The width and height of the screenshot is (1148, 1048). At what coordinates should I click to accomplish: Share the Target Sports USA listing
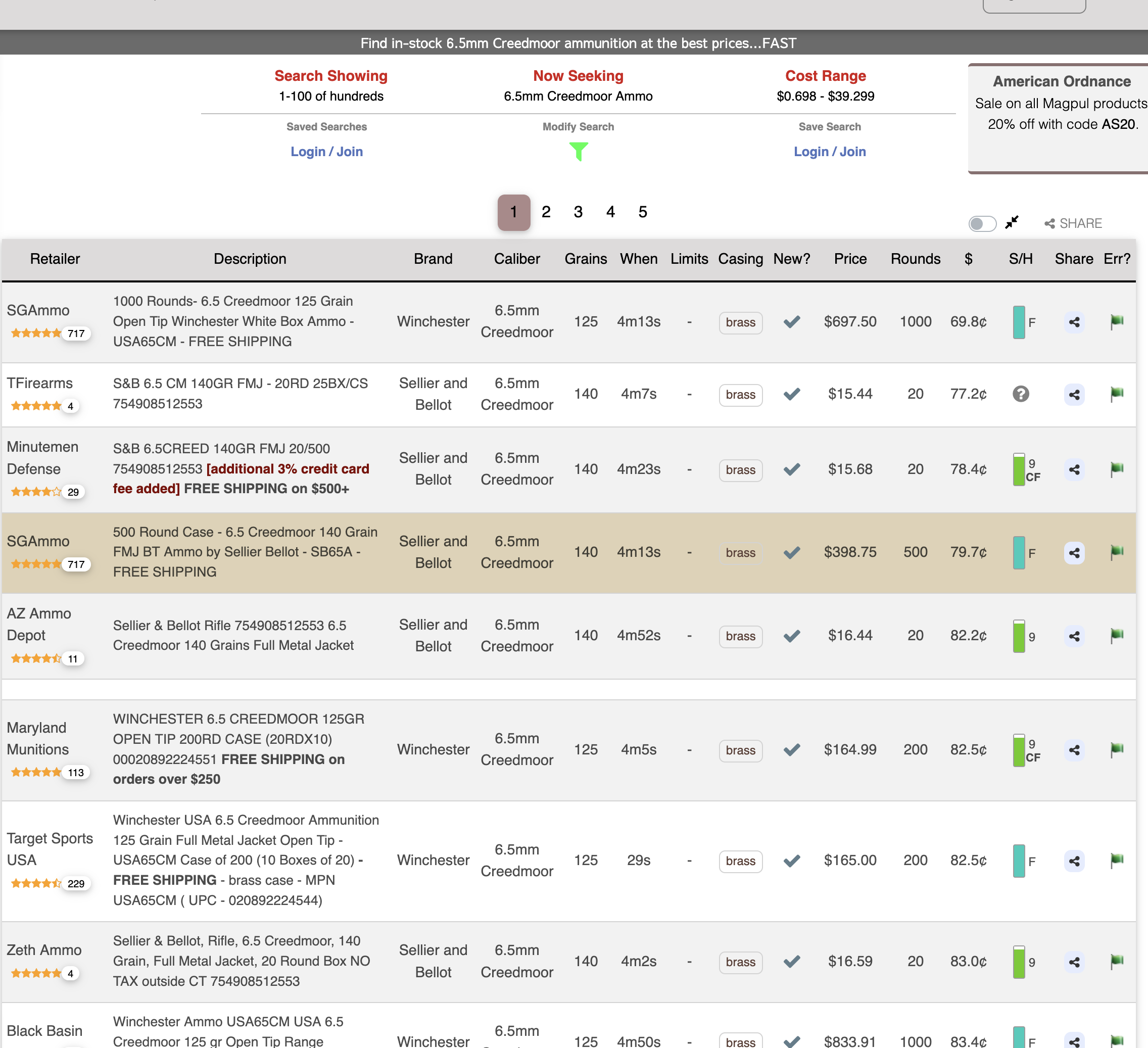point(1074,861)
